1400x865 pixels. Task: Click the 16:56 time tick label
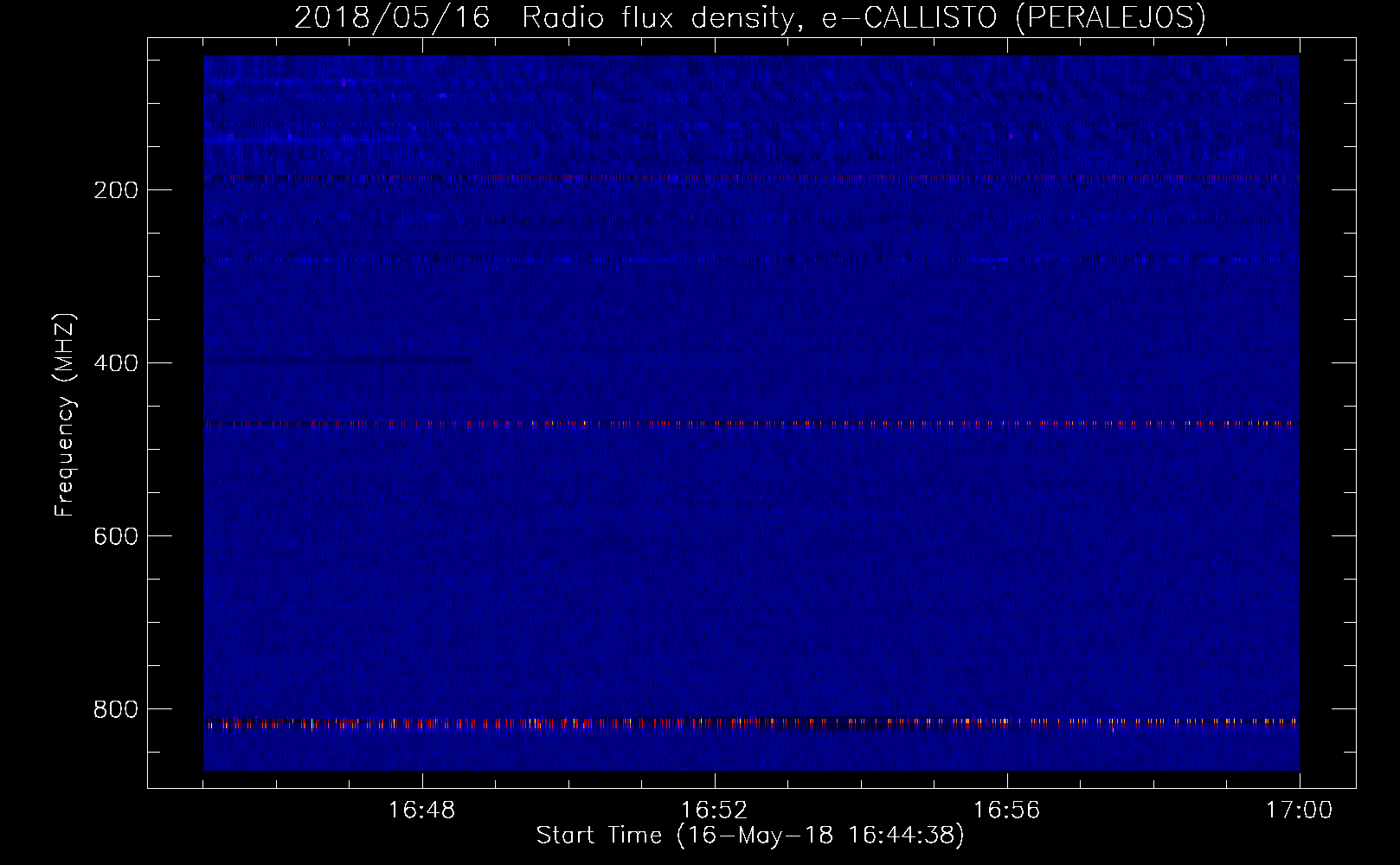pyautogui.click(x=1007, y=811)
